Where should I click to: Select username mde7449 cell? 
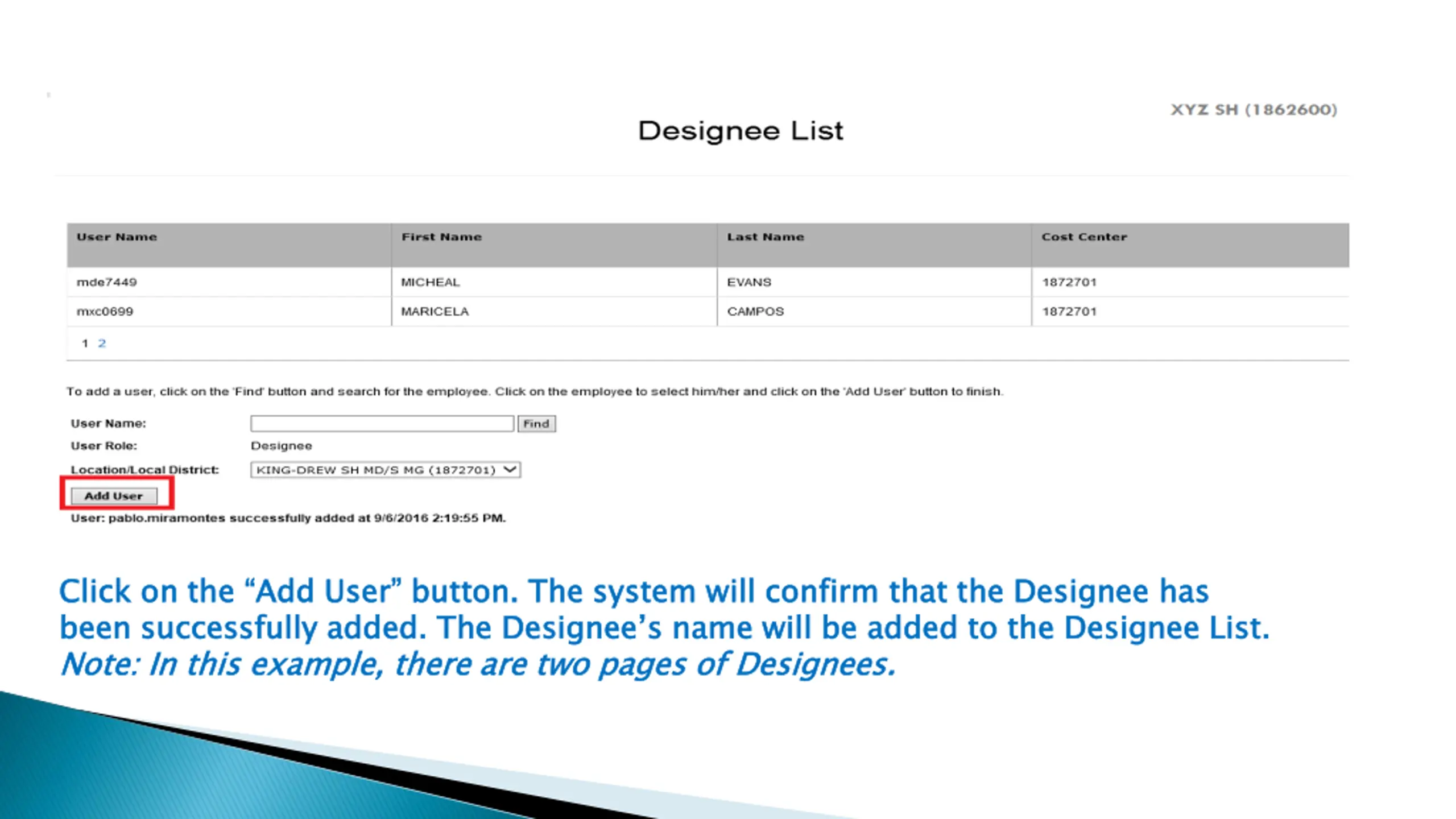pos(229,282)
